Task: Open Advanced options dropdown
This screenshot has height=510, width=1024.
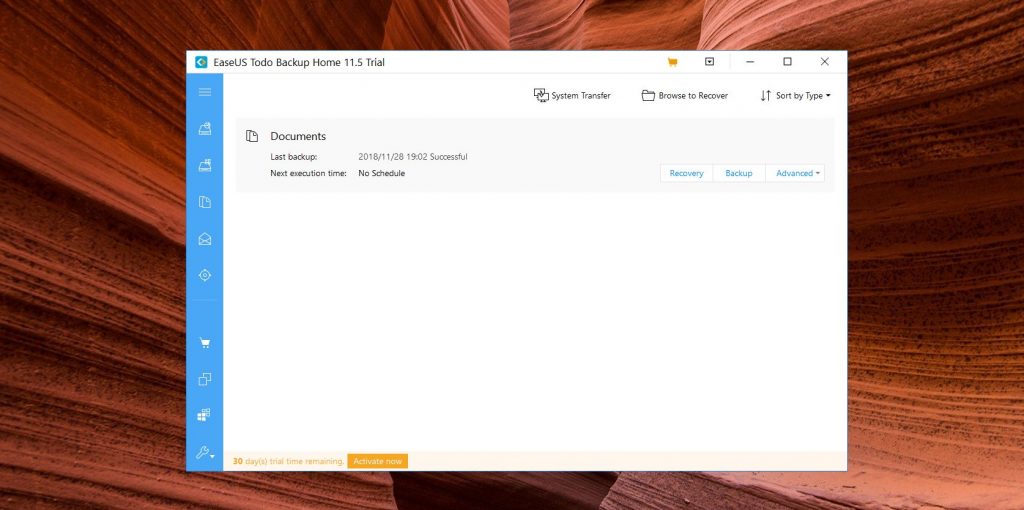Action: coord(797,174)
